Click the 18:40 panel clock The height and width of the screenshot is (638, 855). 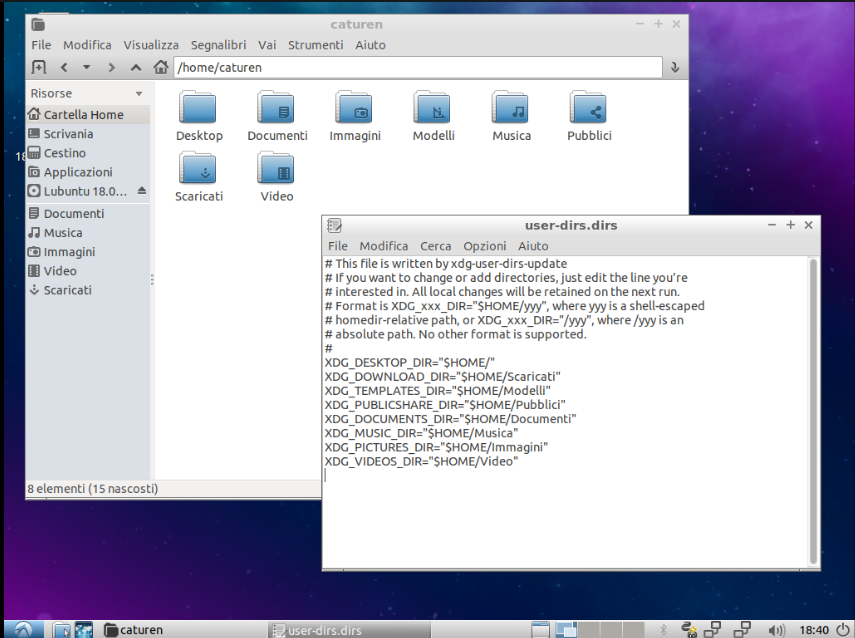tap(814, 630)
